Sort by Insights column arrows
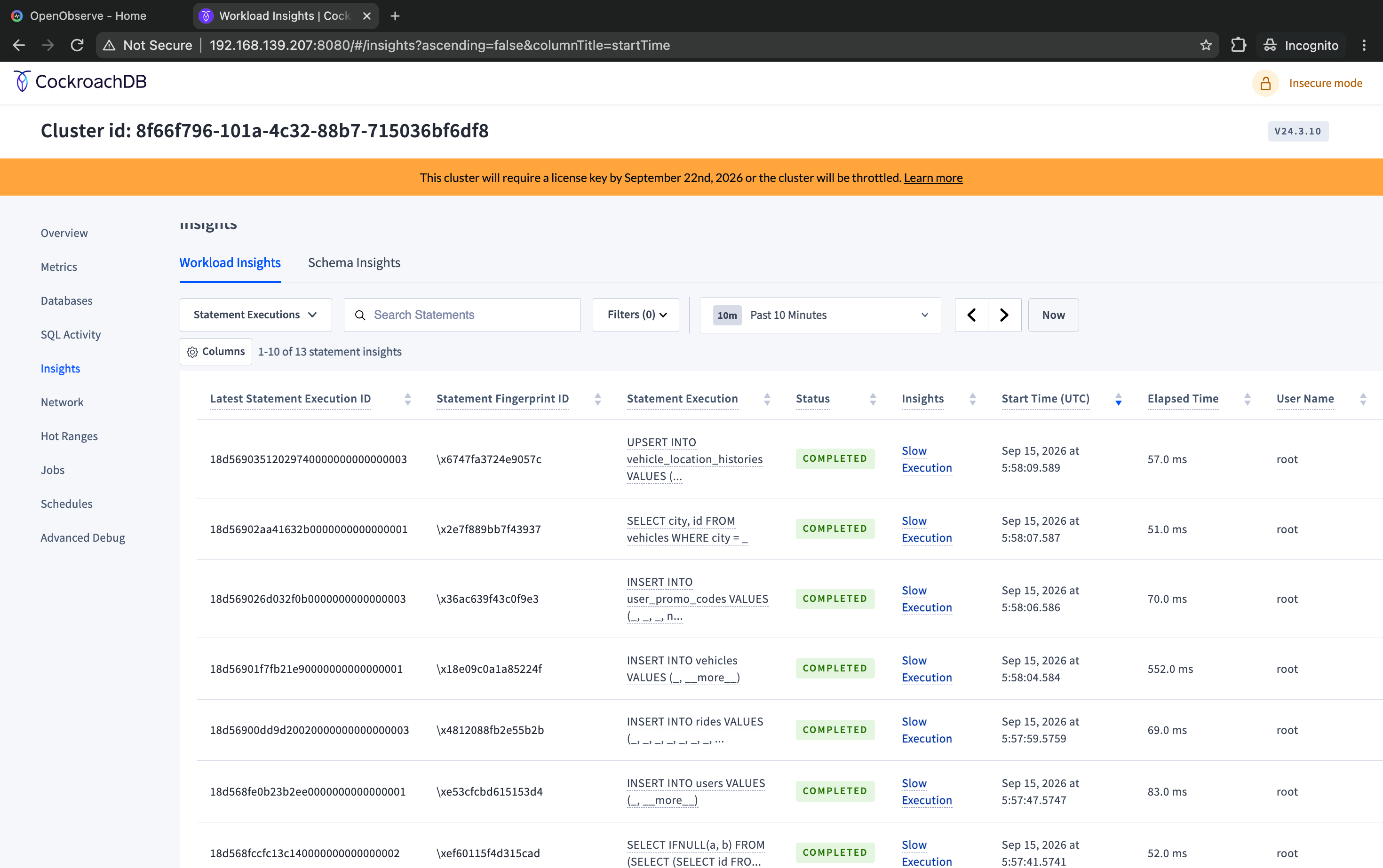 (973, 399)
